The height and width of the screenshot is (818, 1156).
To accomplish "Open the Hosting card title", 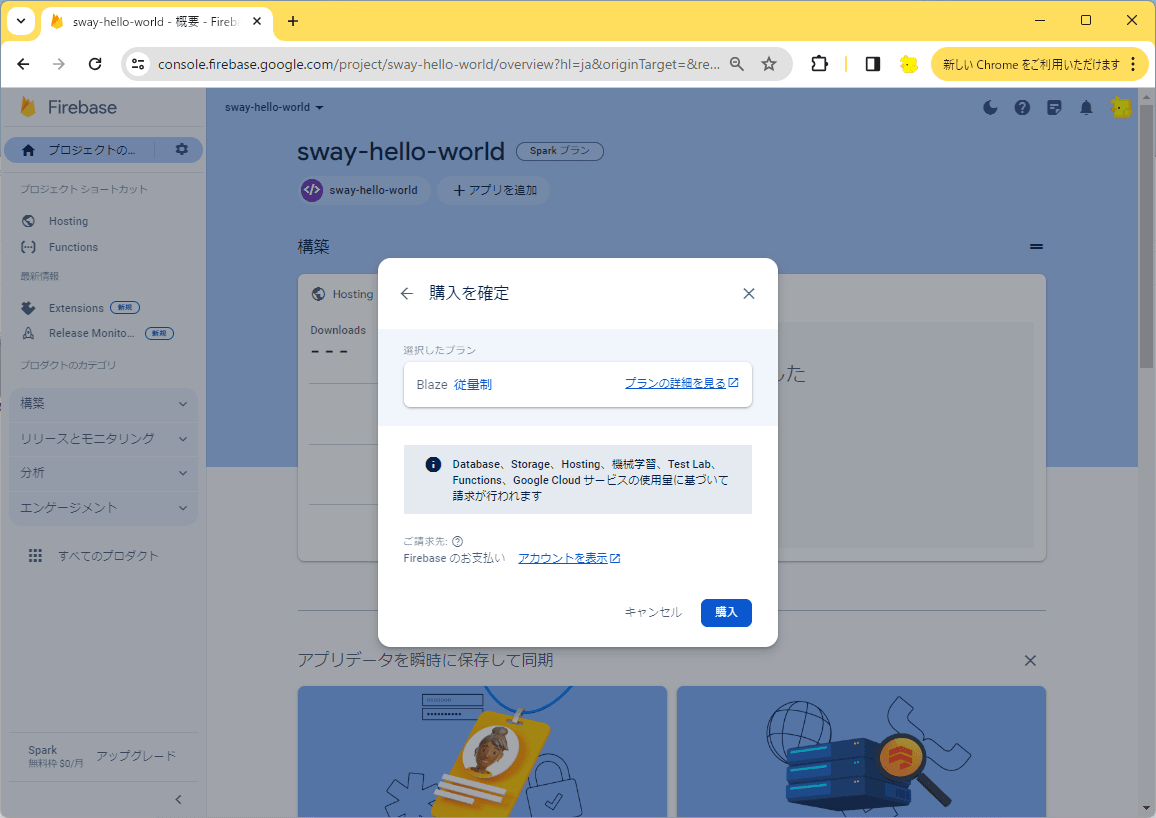I will point(352,294).
